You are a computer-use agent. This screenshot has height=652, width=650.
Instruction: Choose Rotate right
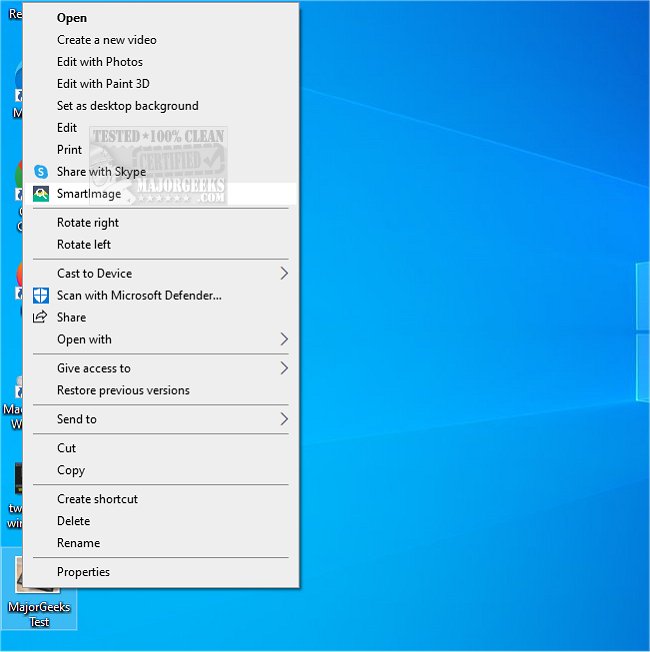[161, 222]
